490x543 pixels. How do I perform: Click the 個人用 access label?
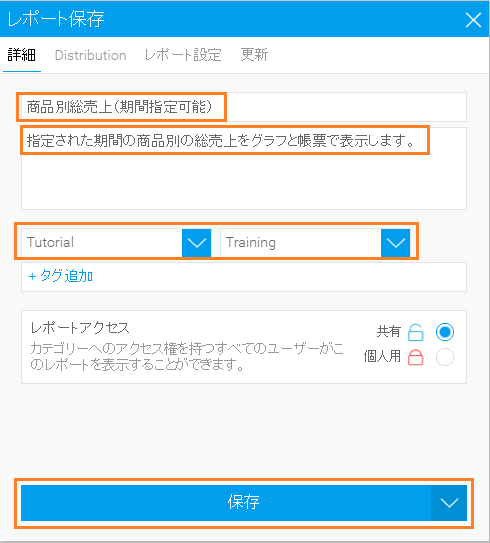tap(382, 356)
